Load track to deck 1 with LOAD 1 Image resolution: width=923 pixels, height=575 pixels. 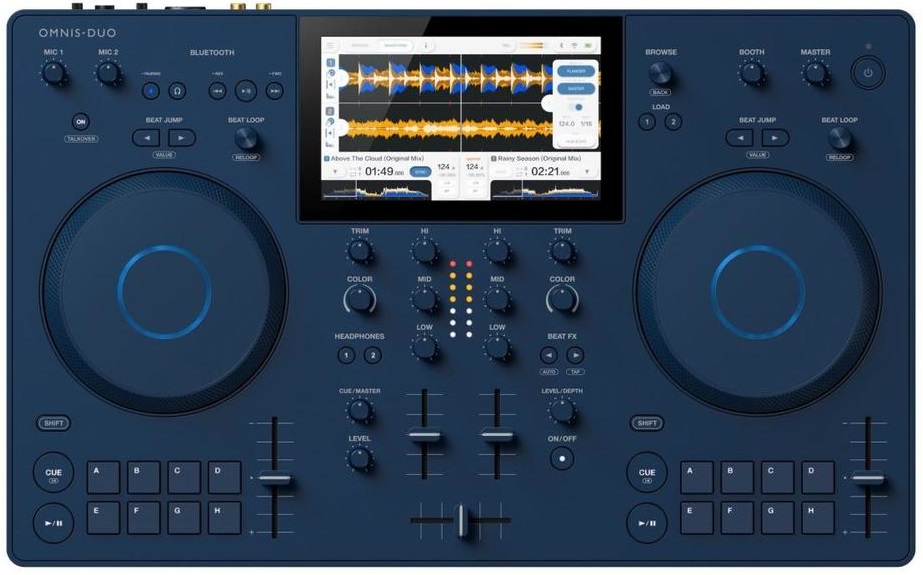coord(647,122)
